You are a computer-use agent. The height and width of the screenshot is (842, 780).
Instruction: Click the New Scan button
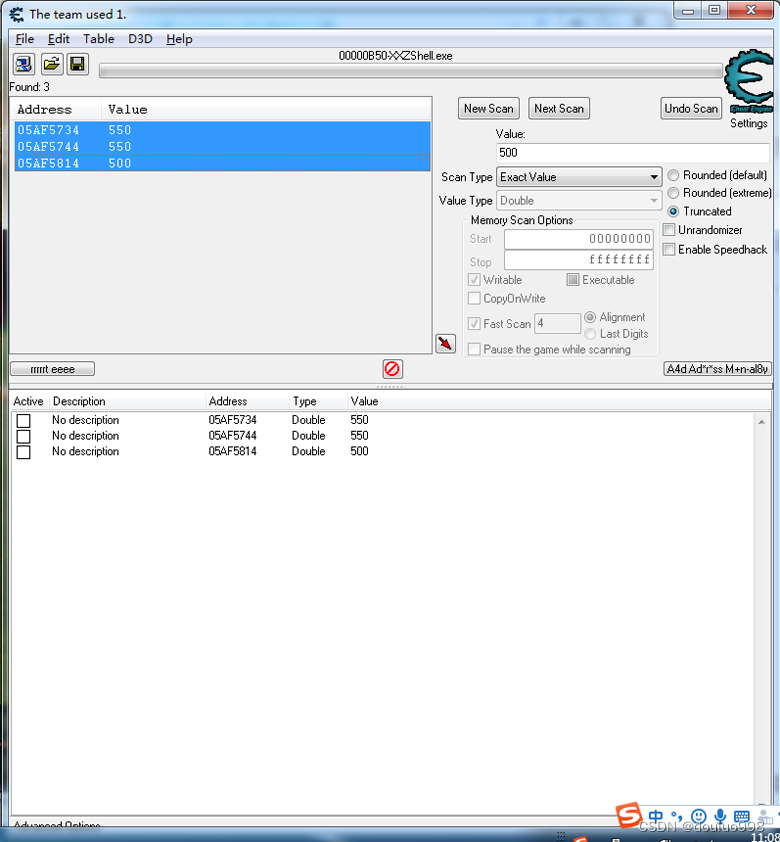(x=489, y=108)
